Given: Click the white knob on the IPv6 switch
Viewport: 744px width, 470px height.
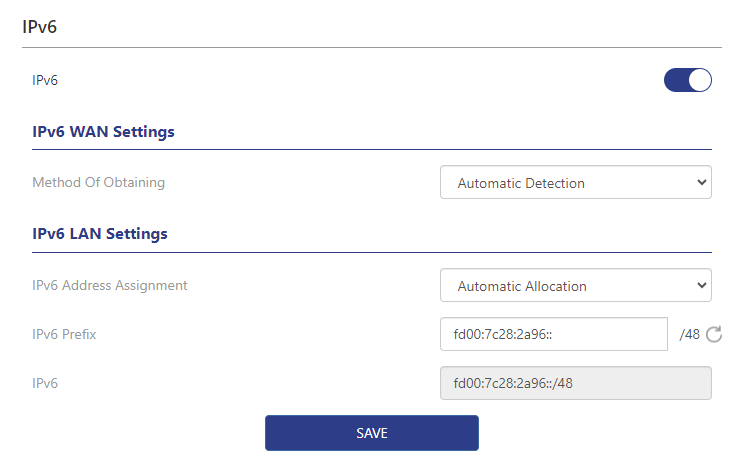Looking at the screenshot, I should point(699,80).
